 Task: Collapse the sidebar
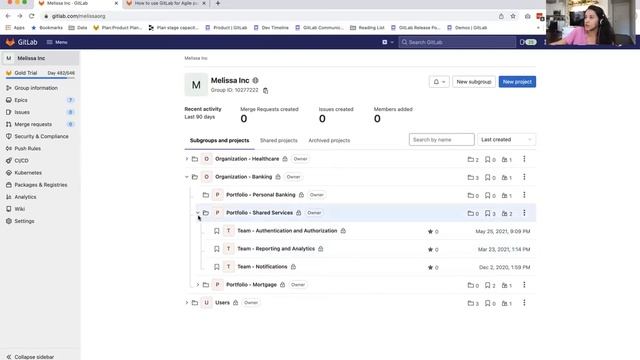tap(31, 357)
